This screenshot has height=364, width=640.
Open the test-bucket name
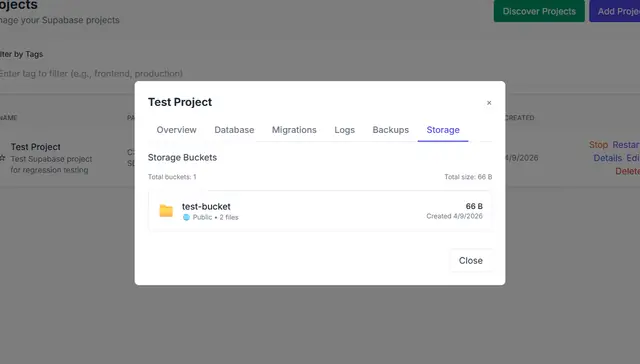click(206, 206)
